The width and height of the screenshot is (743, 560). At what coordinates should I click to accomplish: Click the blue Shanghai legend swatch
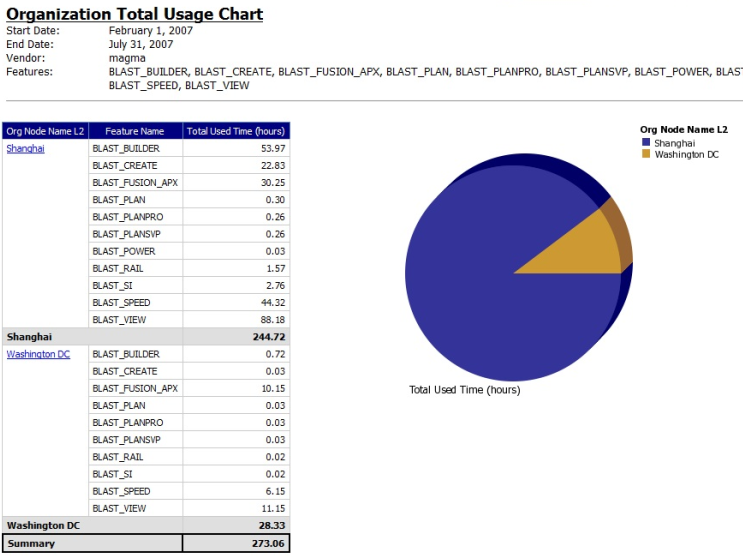(646, 144)
